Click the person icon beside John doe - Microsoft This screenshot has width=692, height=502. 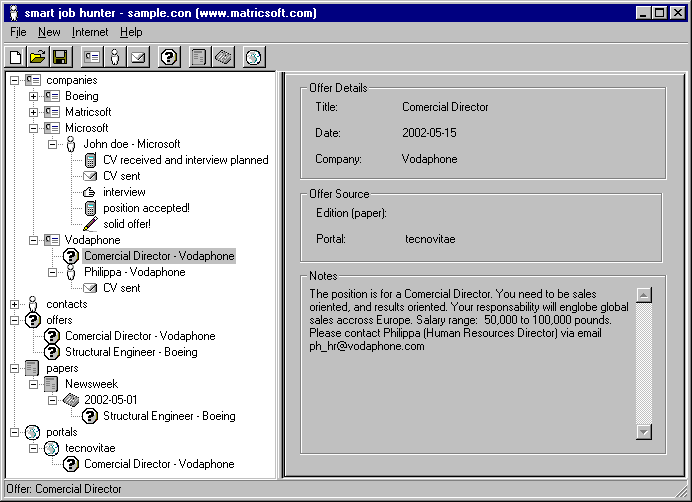(71, 144)
